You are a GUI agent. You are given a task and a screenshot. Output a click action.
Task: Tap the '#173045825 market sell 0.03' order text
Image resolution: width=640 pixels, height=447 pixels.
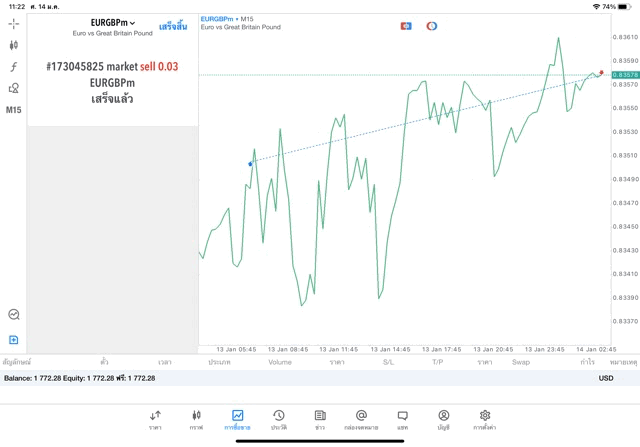tap(112, 67)
